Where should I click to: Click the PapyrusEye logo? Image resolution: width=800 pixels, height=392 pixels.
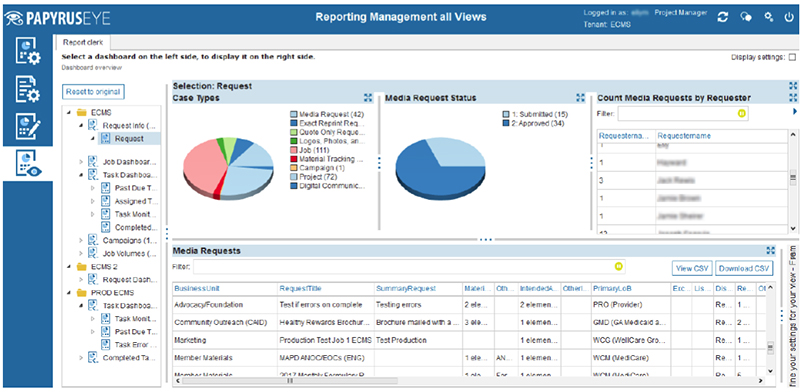pos(57,19)
